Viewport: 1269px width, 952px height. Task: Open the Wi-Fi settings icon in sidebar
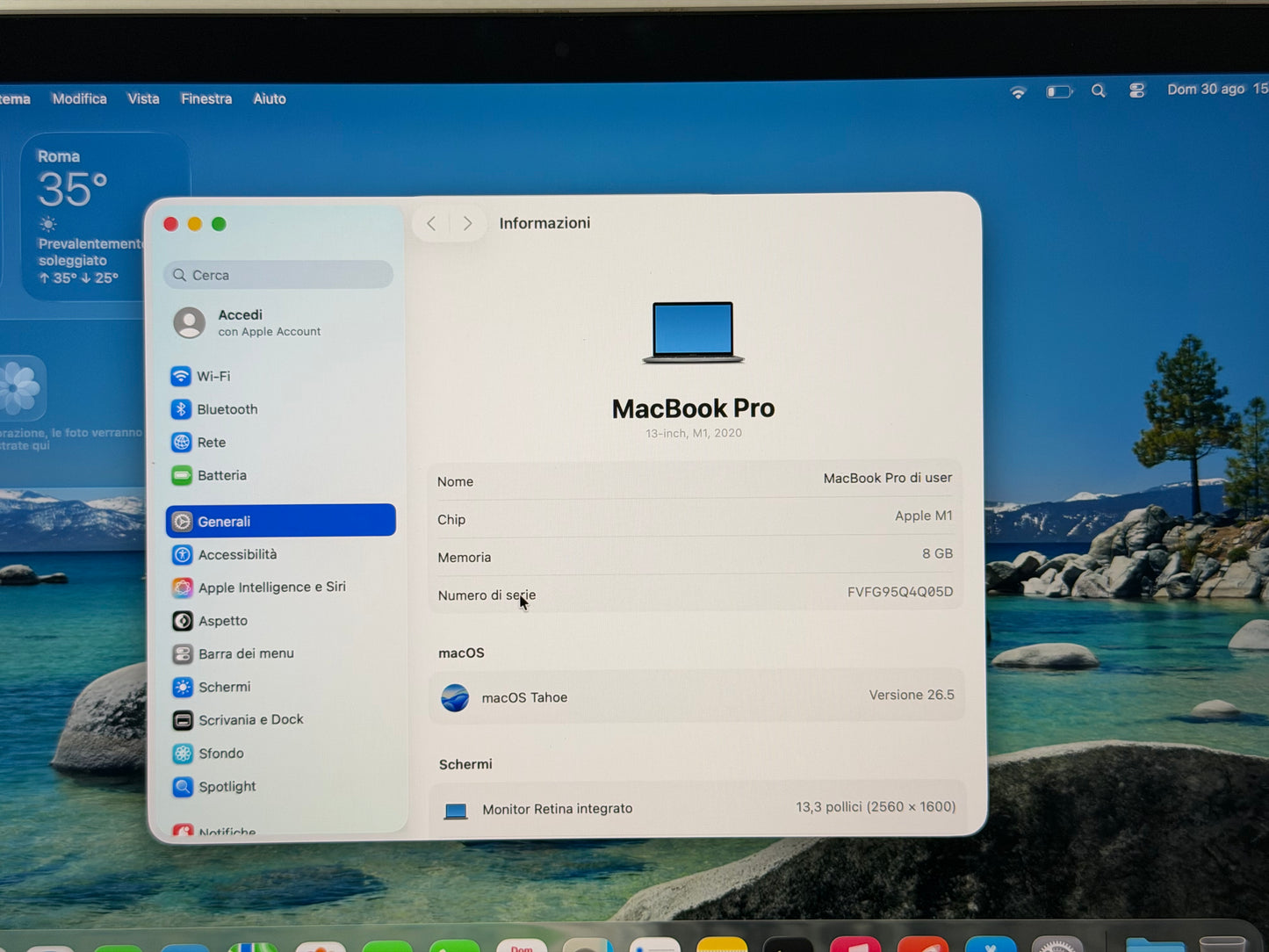(x=181, y=376)
